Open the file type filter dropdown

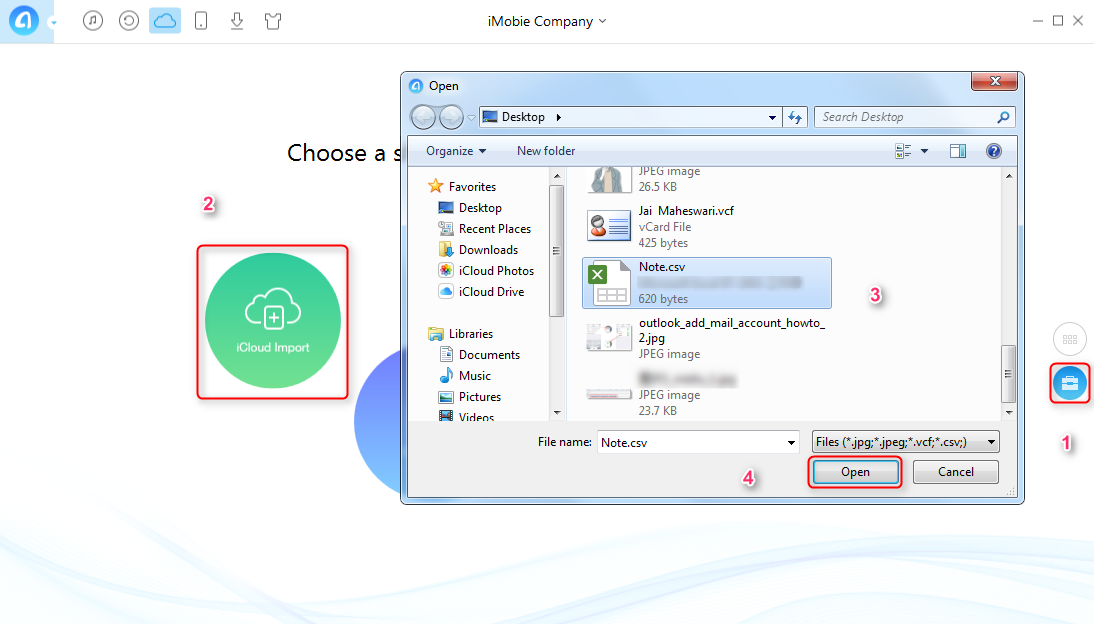(x=906, y=441)
